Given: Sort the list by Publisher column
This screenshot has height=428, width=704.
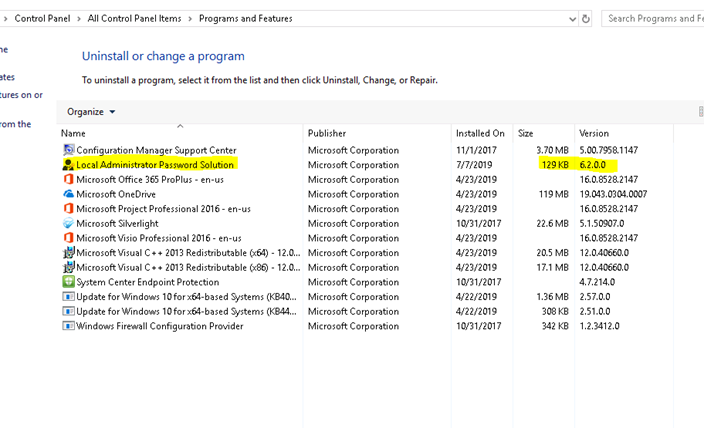Looking at the screenshot, I should pyautogui.click(x=377, y=133).
